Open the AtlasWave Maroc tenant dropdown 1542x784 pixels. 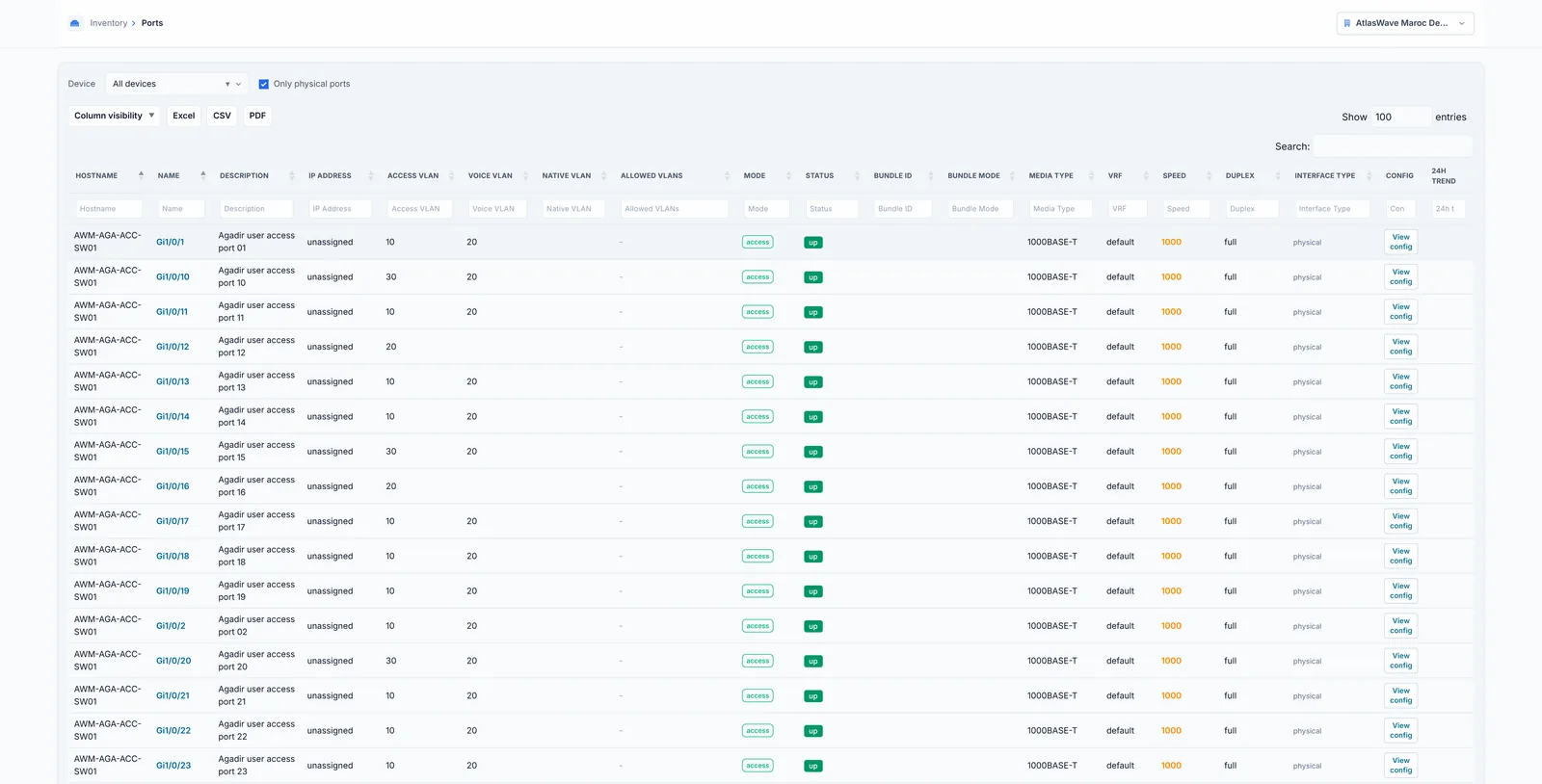1405,23
